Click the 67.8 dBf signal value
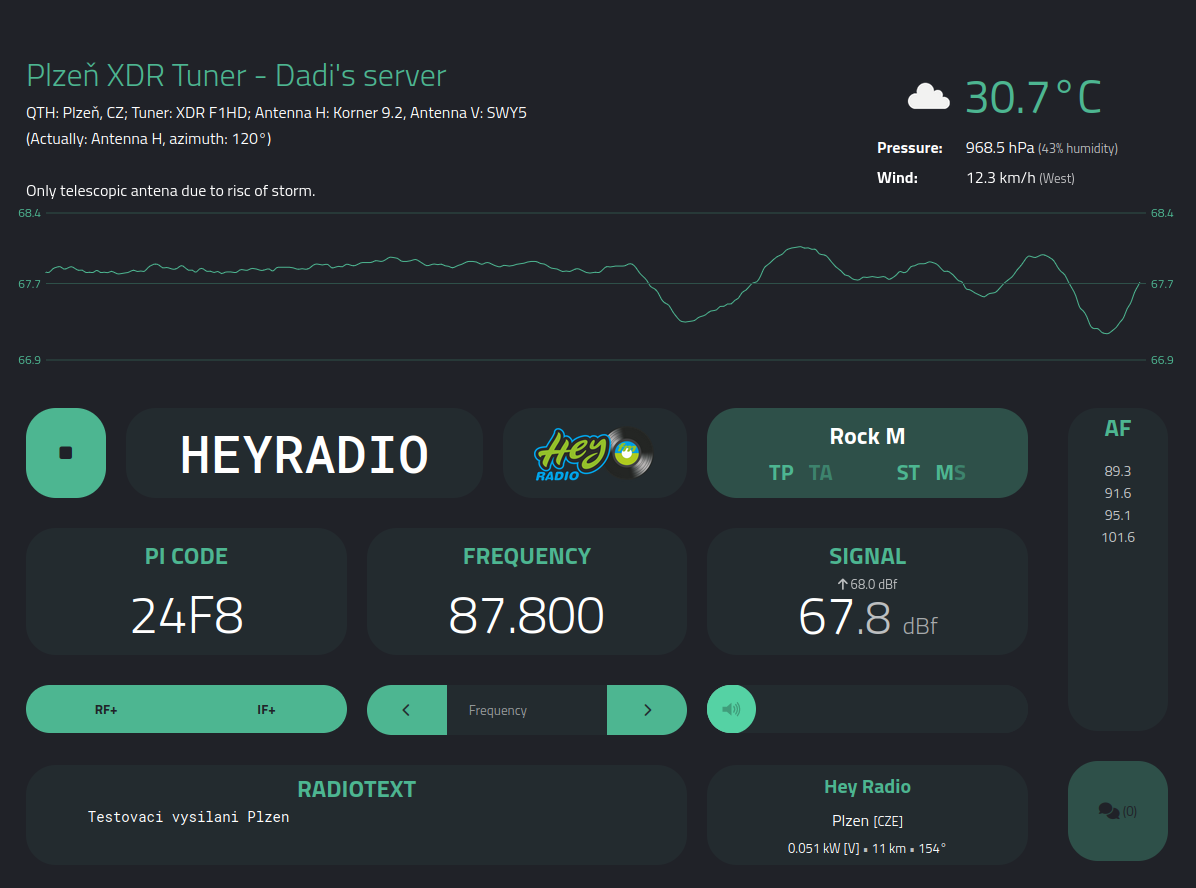This screenshot has height=888, width=1196. coord(868,617)
